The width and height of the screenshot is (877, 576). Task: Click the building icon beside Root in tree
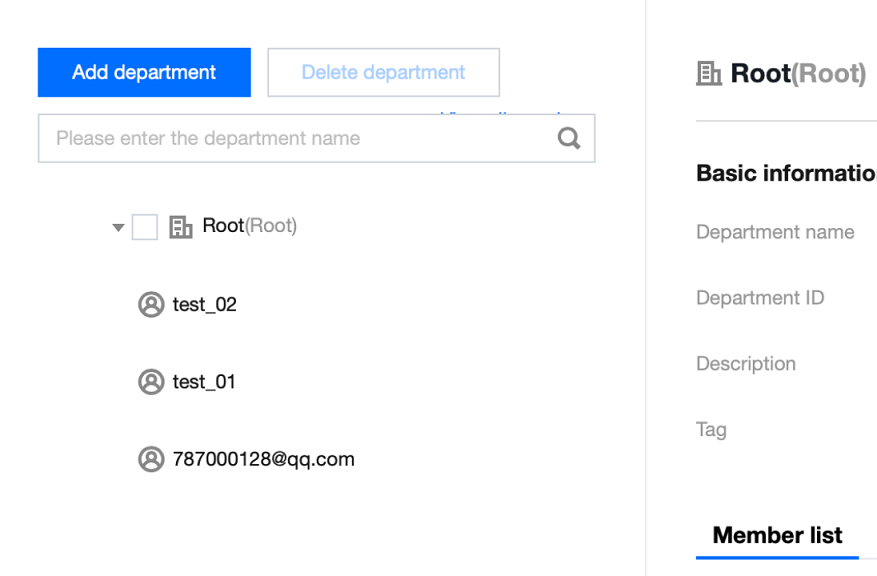[x=181, y=228]
